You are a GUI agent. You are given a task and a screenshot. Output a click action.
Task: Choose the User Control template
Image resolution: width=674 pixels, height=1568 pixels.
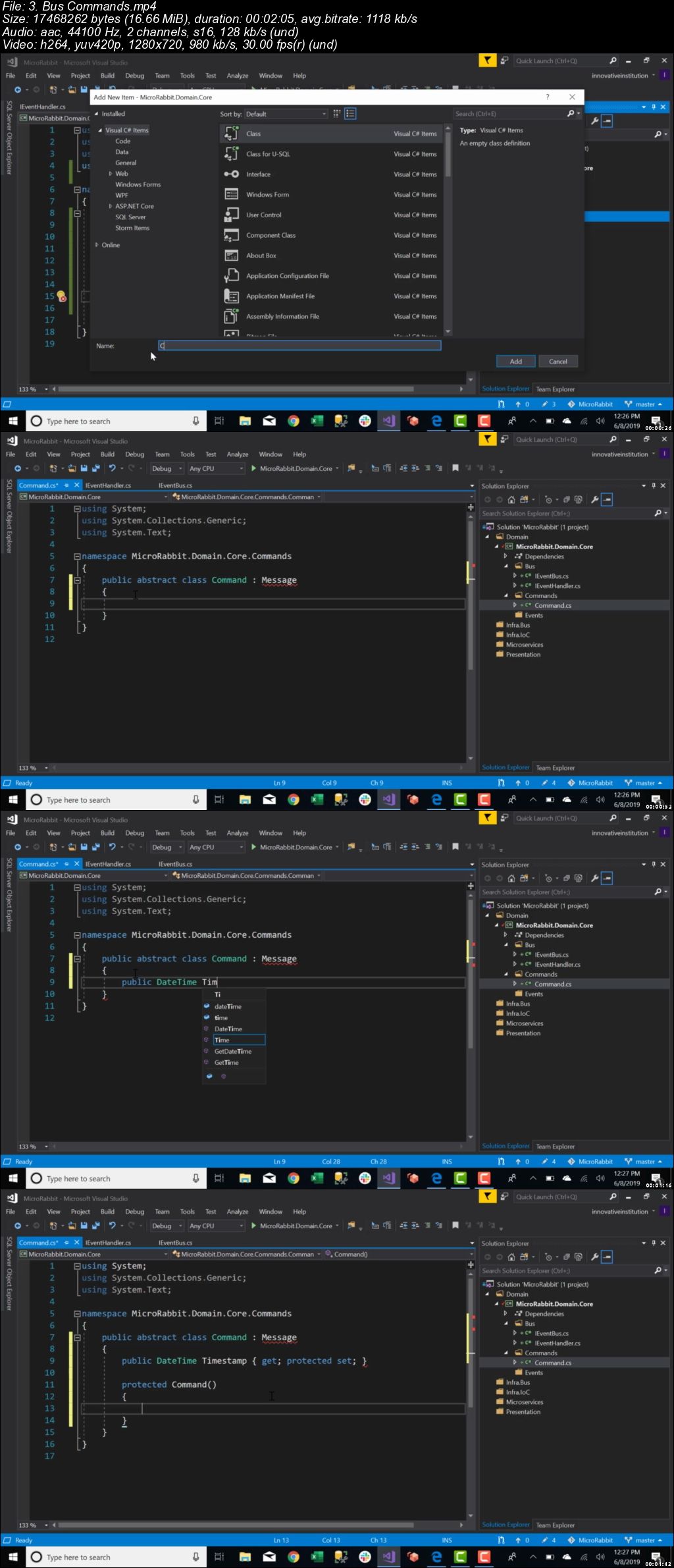[x=332, y=215]
